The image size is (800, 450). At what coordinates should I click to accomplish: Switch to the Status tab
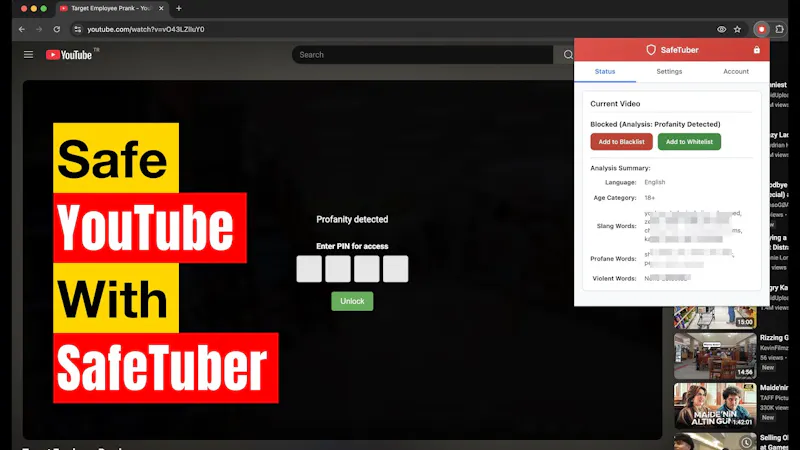pos(605,71)
